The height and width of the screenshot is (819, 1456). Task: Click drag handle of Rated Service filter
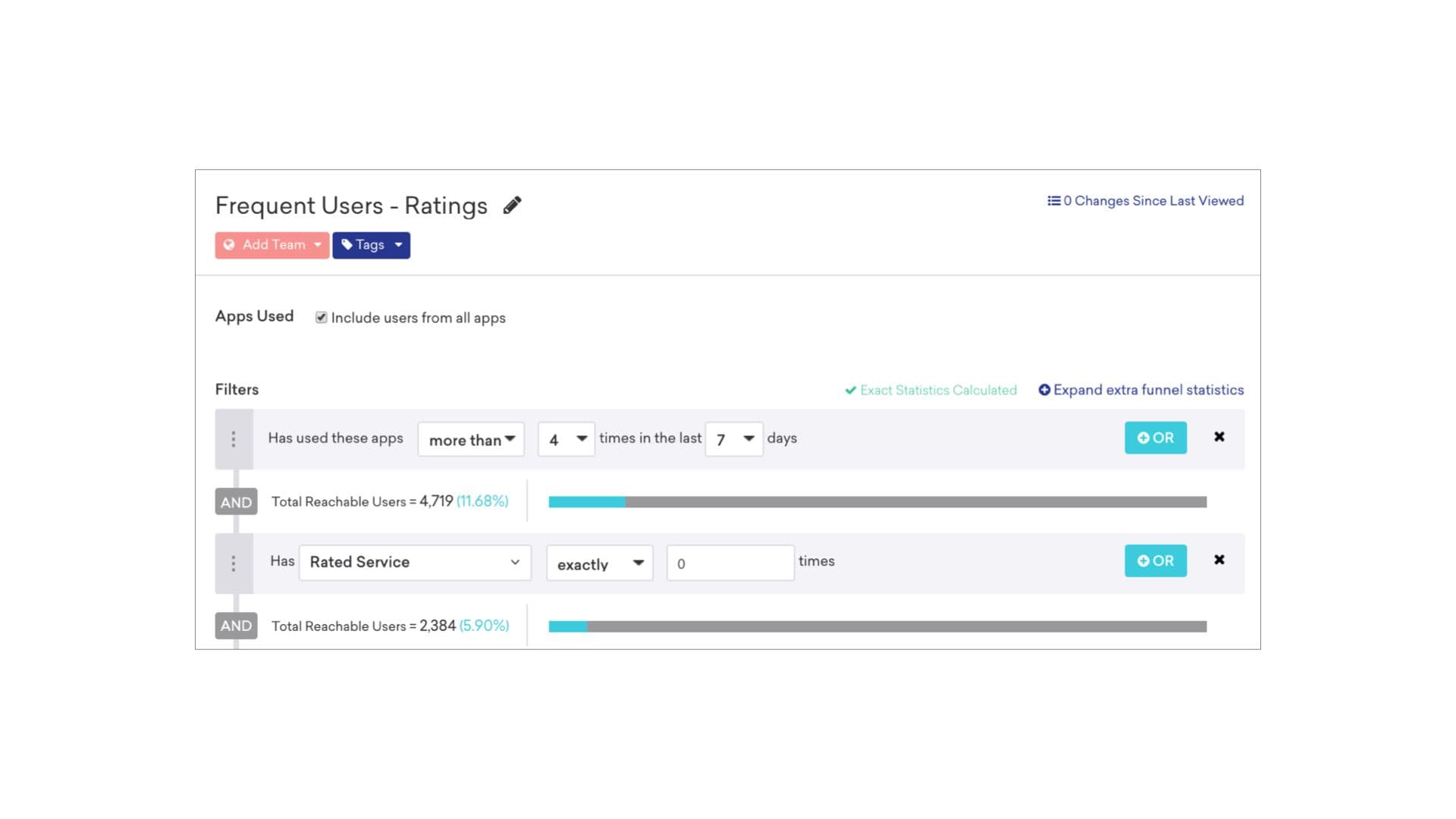[234, 563]
